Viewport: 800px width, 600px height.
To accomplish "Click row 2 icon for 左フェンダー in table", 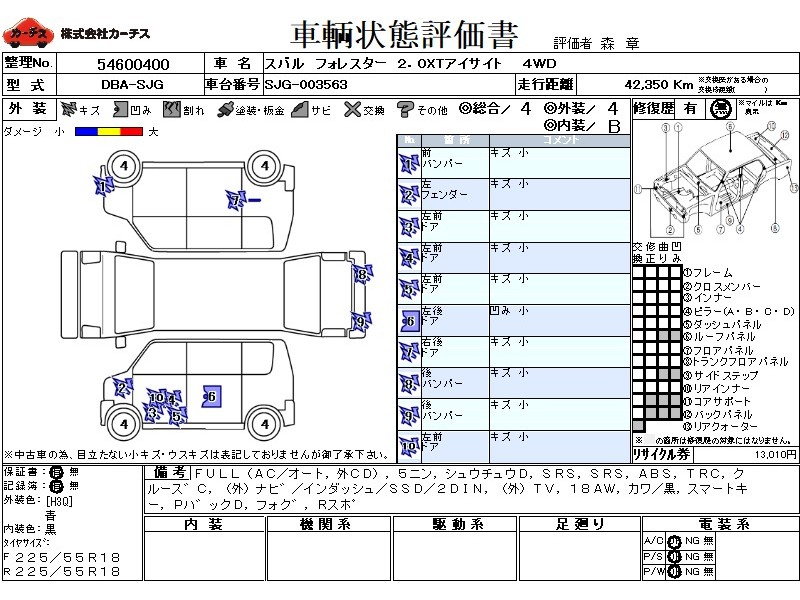I will click(409, 195).
